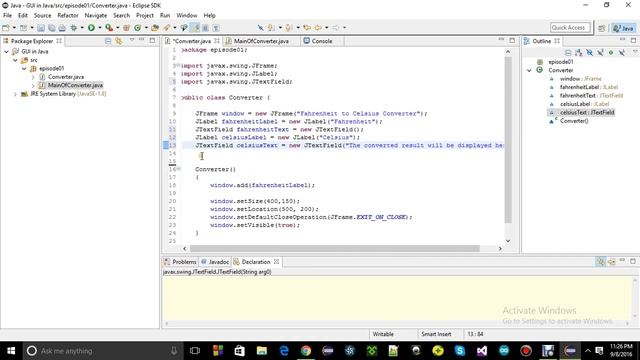Run the program with green Run icon

91,28
